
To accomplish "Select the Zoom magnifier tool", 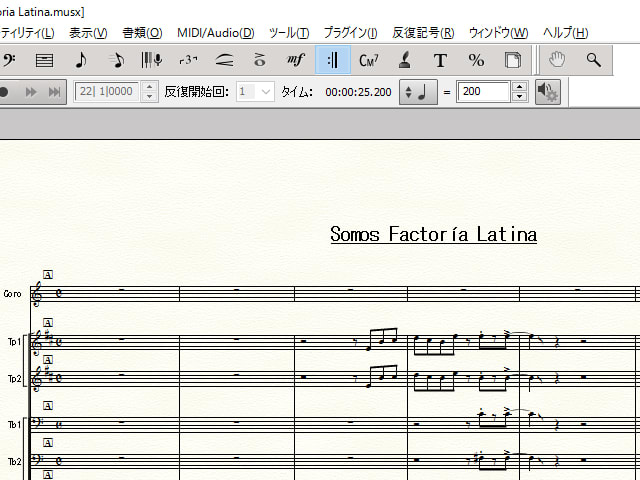I will click(593, 60).
